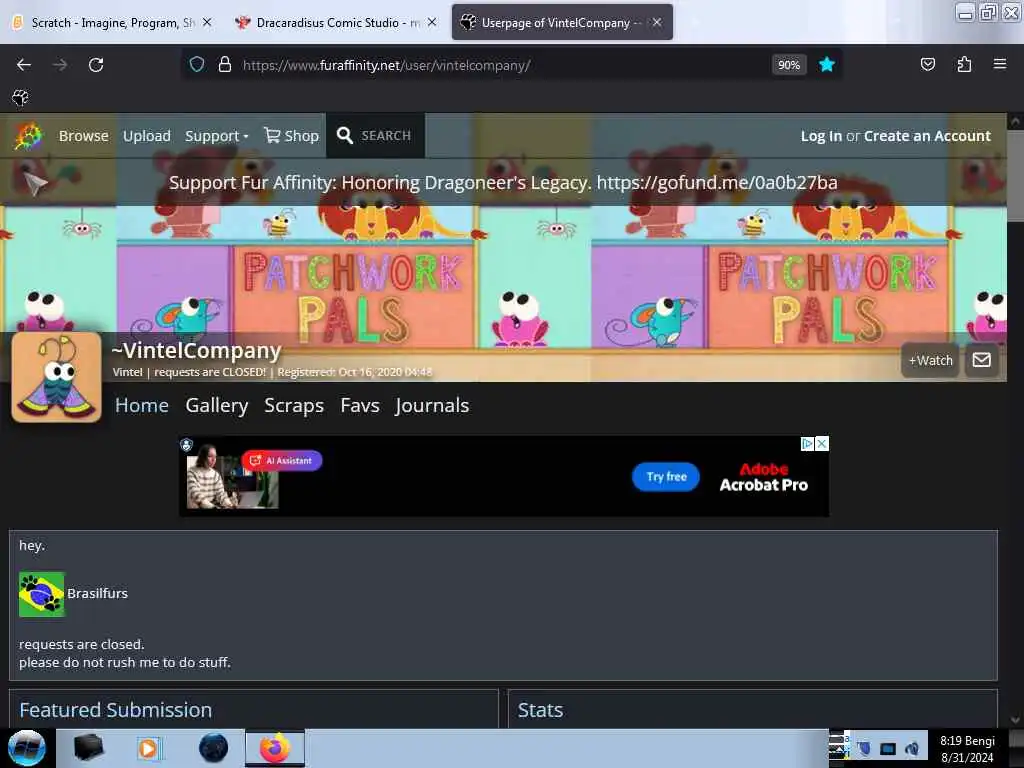
Task: Open the Scraps tab
Action: [294, 406]
